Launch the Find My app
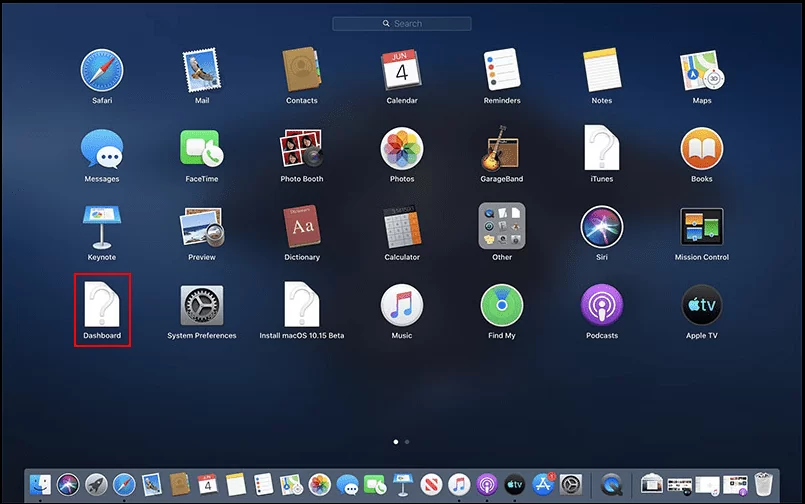 click(501, 305)
